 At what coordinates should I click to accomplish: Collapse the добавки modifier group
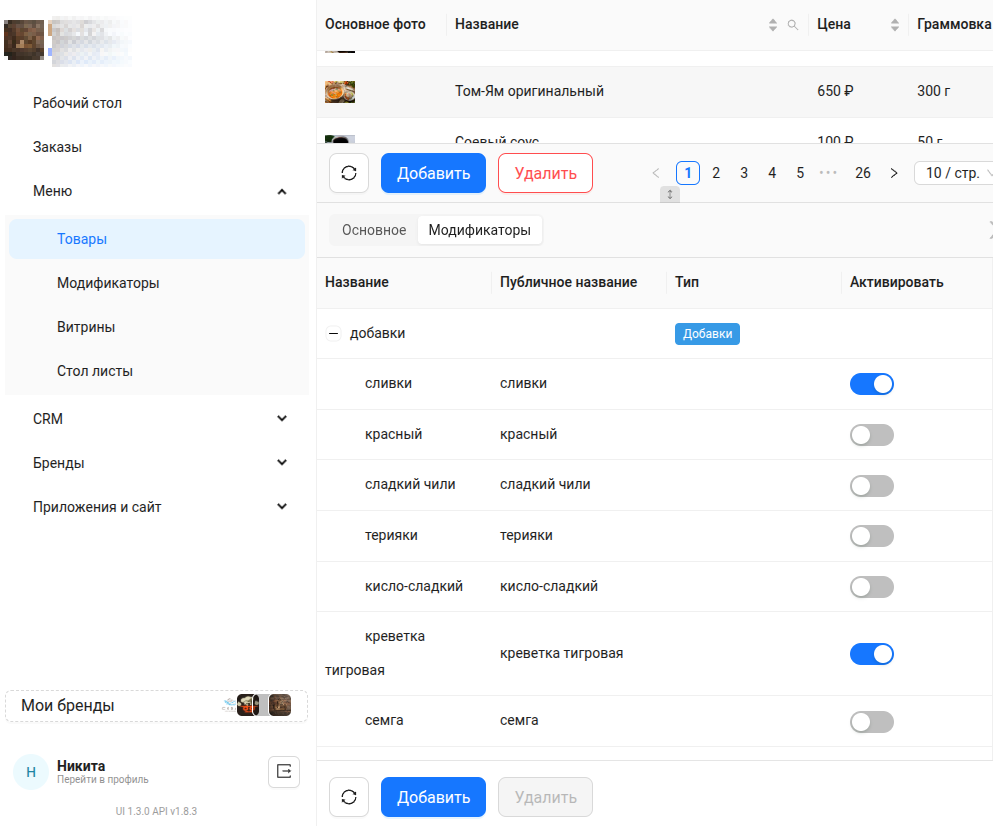click(334, 334)
